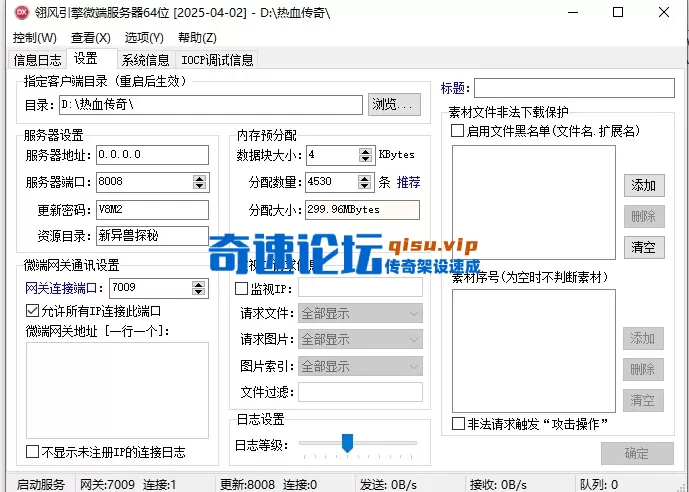Click the 监视IP address field
Screen dimensions: 689x492
[360, 288]
